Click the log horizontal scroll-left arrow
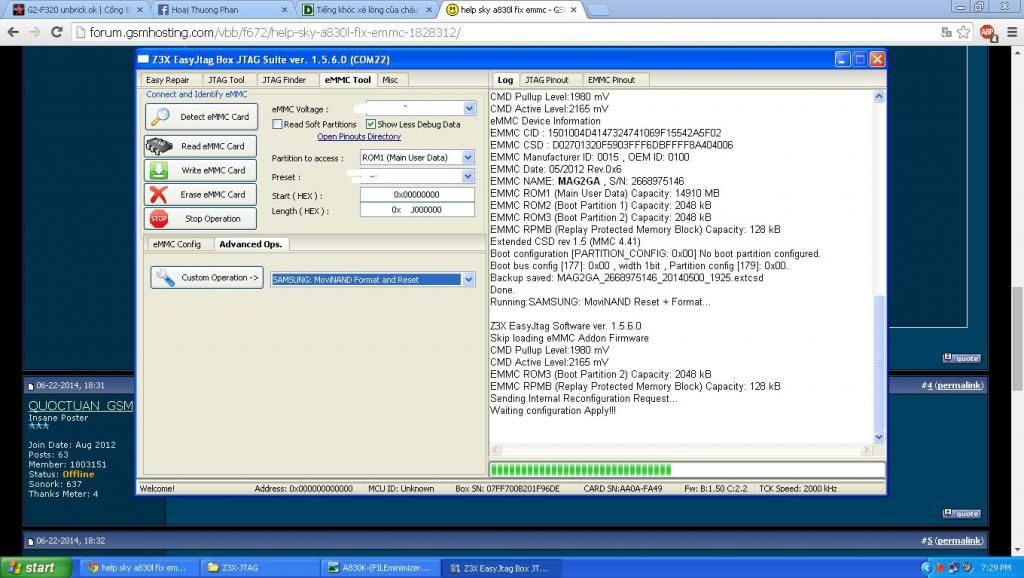The image size is (1024, 578). pos(496,449)
